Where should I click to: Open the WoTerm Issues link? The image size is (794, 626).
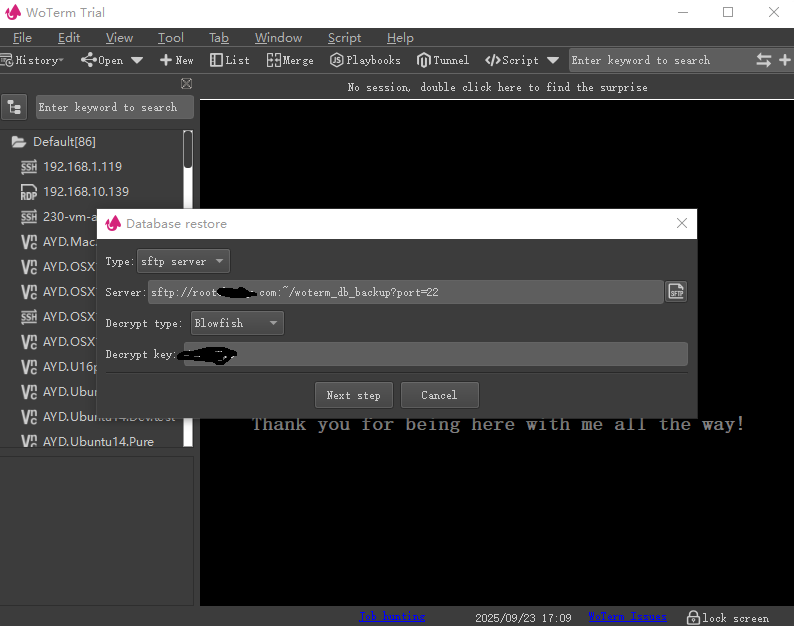point(628,617)
